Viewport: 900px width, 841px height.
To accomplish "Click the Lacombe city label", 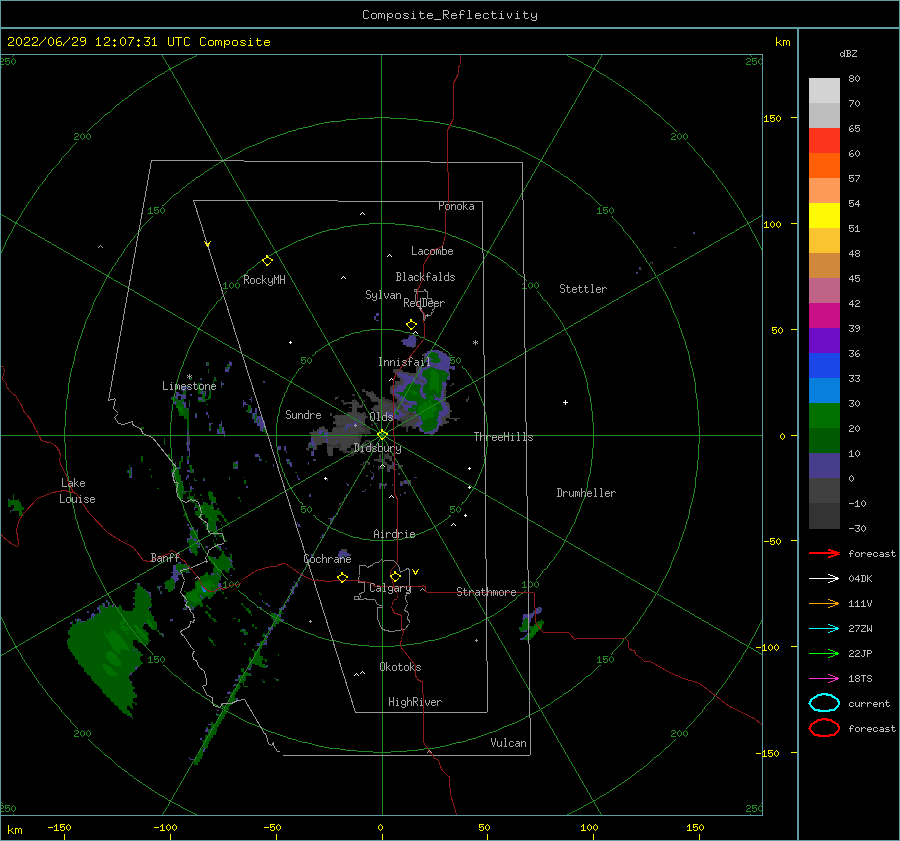I will pos(432,251).
